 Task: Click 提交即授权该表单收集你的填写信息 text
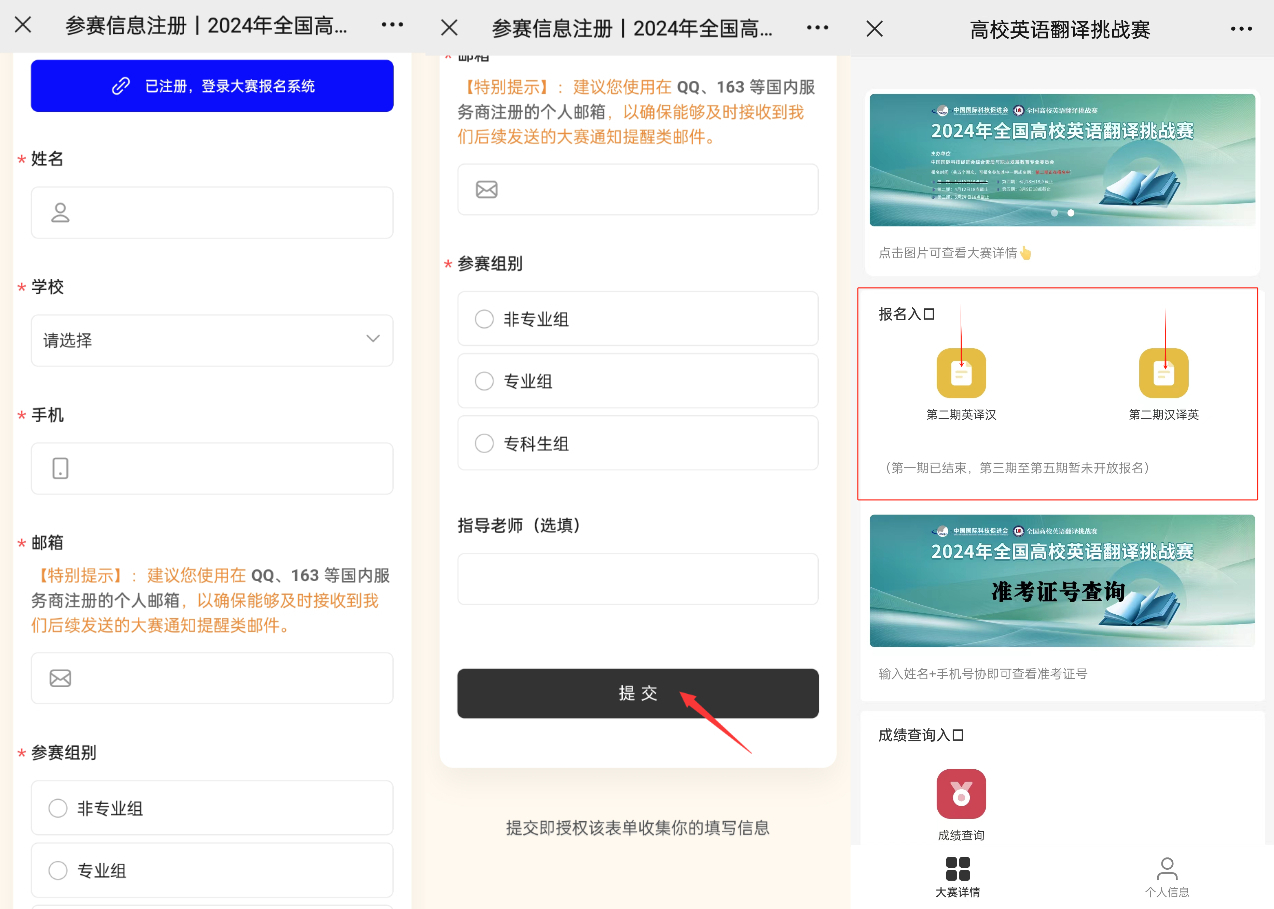pos(638,828)
